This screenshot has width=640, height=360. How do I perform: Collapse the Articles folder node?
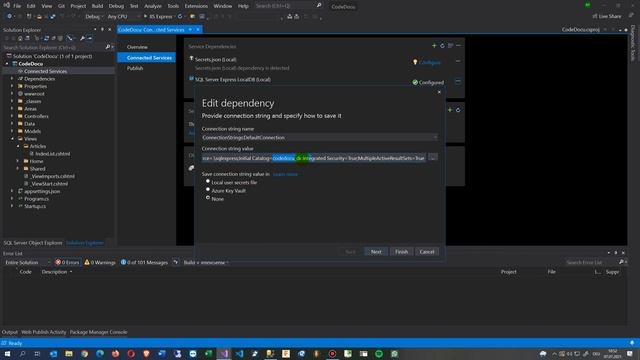pos(18,146)
